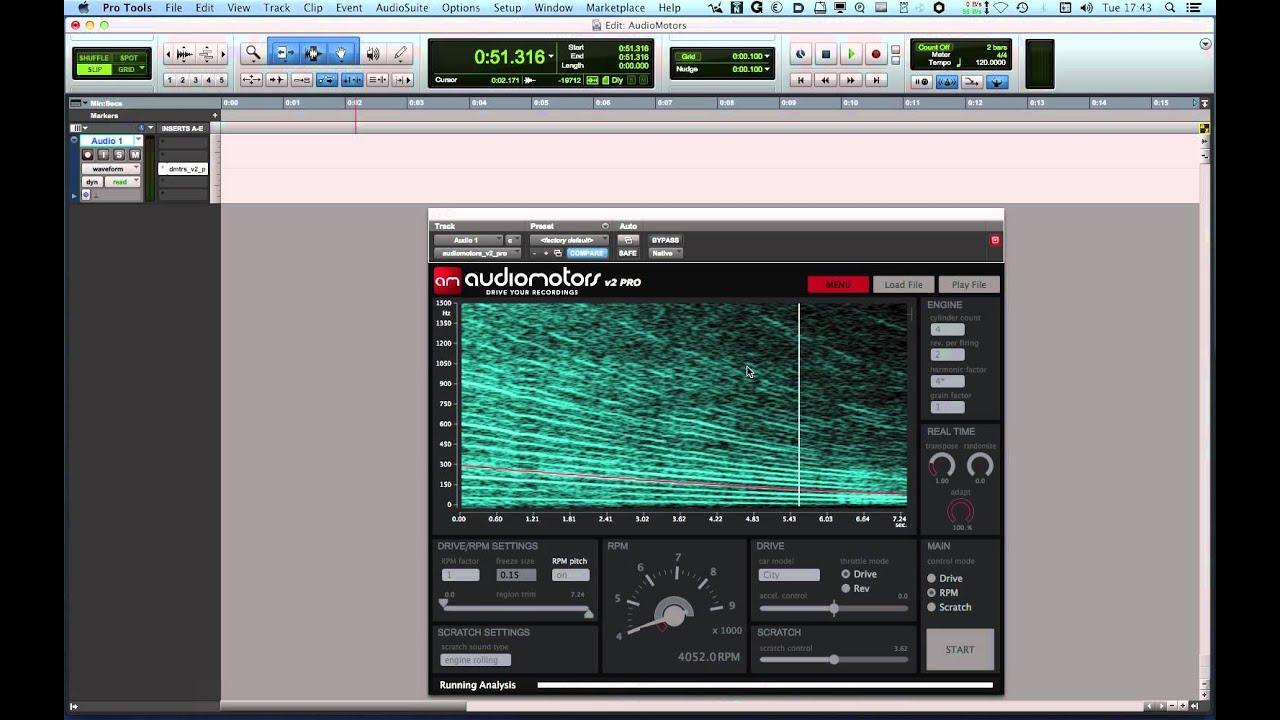Select SLIP edit mode
1280x720 pixels.
(x=94, y=69)
